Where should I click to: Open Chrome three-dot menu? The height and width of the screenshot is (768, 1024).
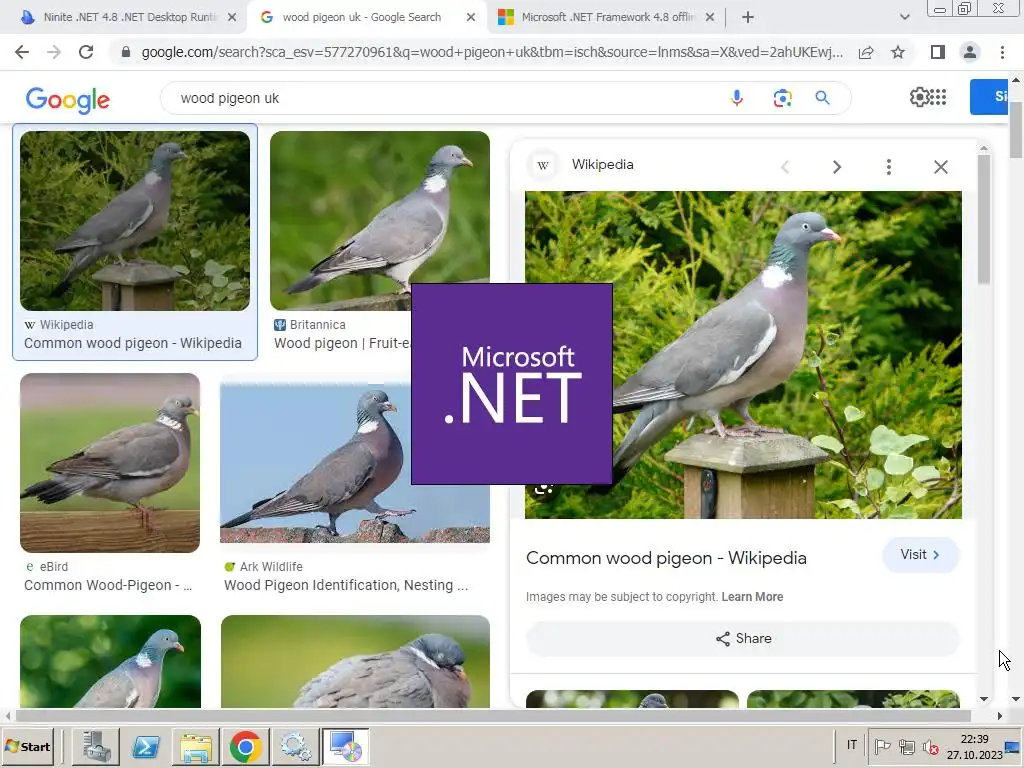(1002, 52)
